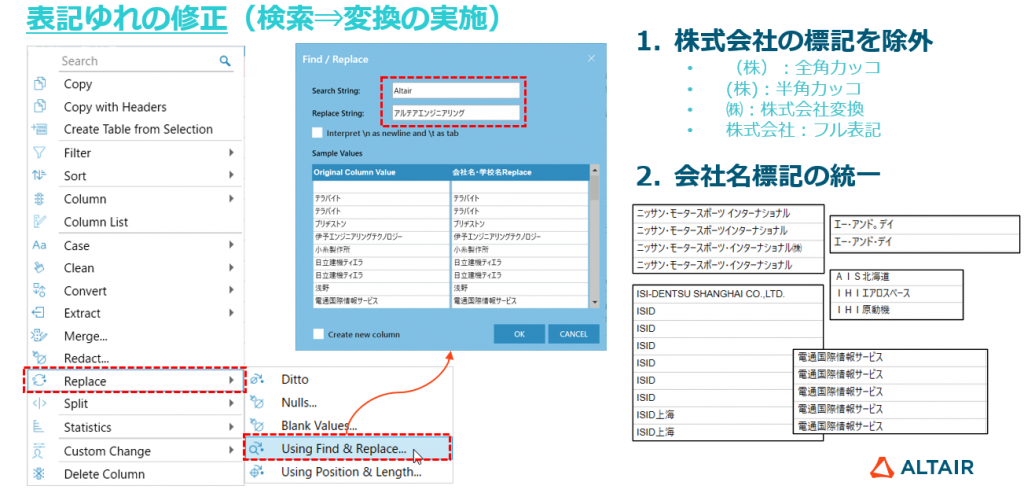Expand the Sort submenu arrow
Viewport: 1024px width, 493px height.
coord(231,175)
